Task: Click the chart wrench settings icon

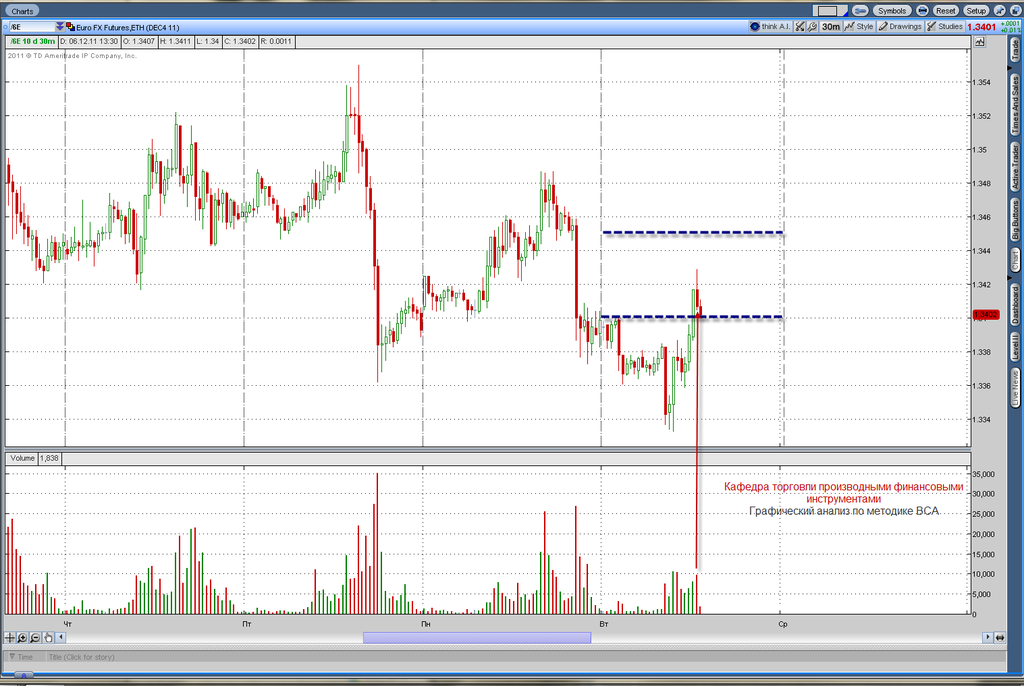Action: [812, 27]
